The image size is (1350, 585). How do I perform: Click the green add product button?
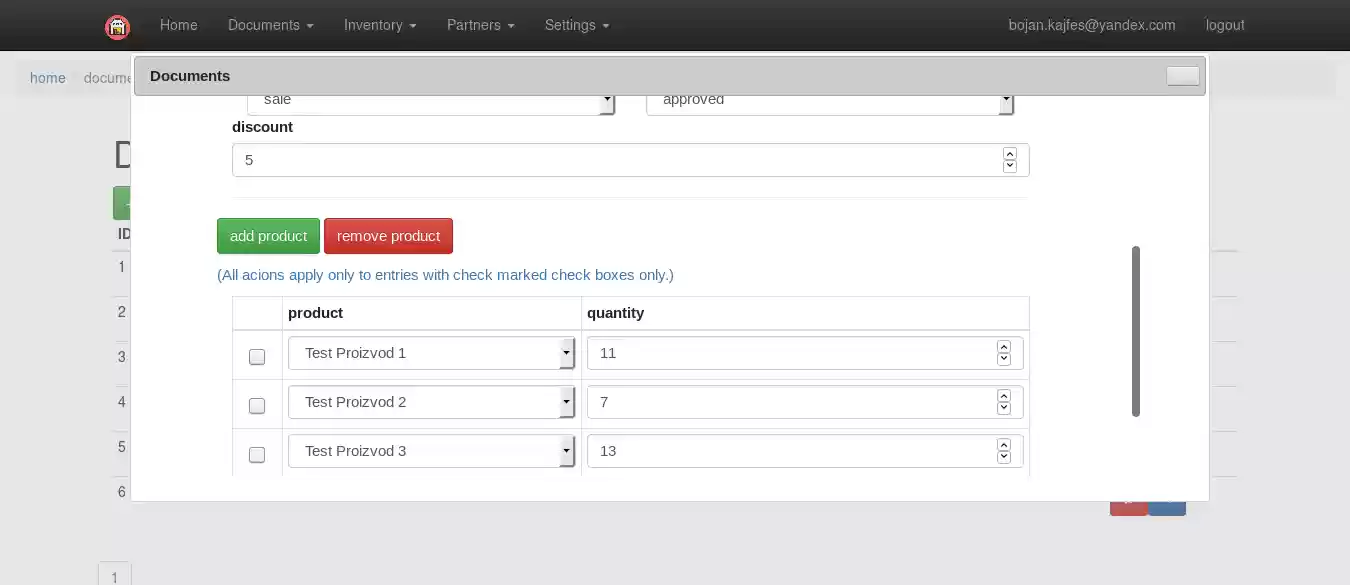(268, 235)
